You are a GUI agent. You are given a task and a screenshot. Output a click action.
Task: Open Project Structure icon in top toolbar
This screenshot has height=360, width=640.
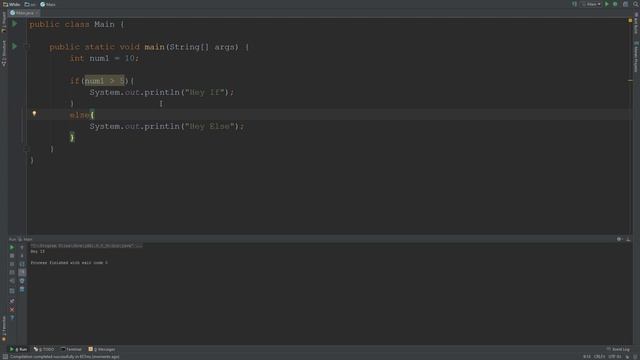click(x=625, y=4)
